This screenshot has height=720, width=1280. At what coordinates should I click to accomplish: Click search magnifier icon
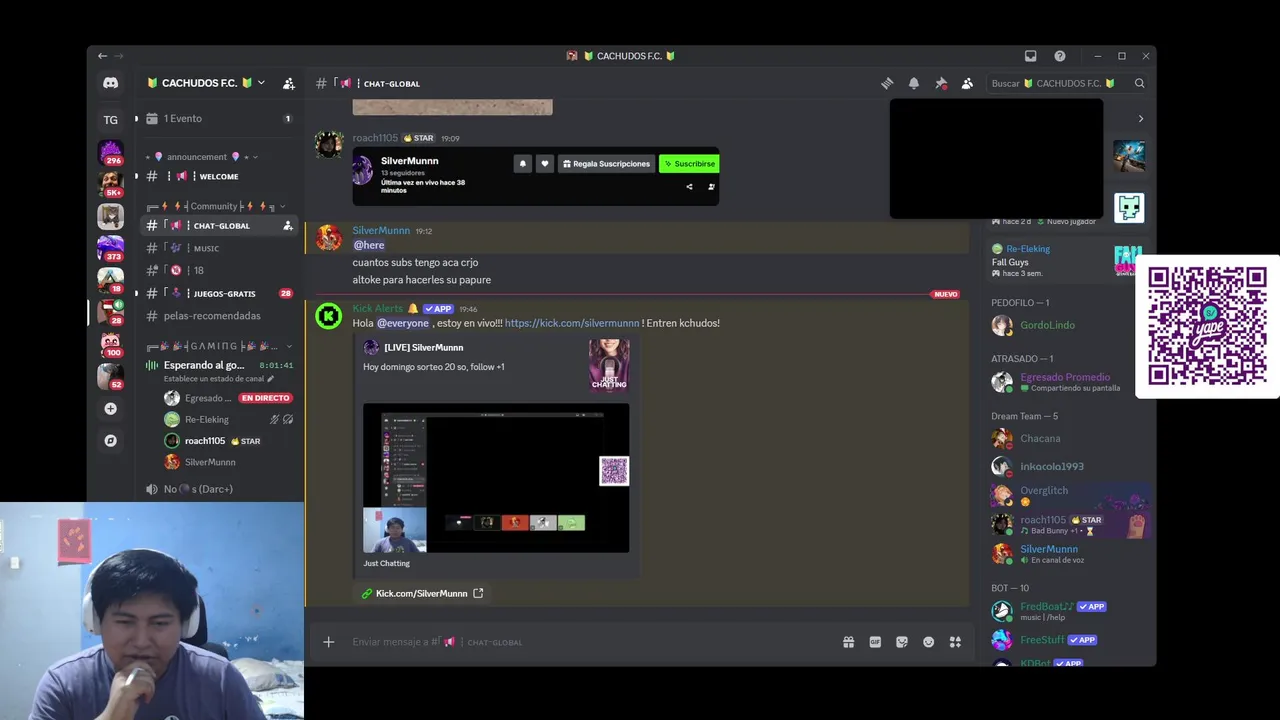tap(1139, 83)
